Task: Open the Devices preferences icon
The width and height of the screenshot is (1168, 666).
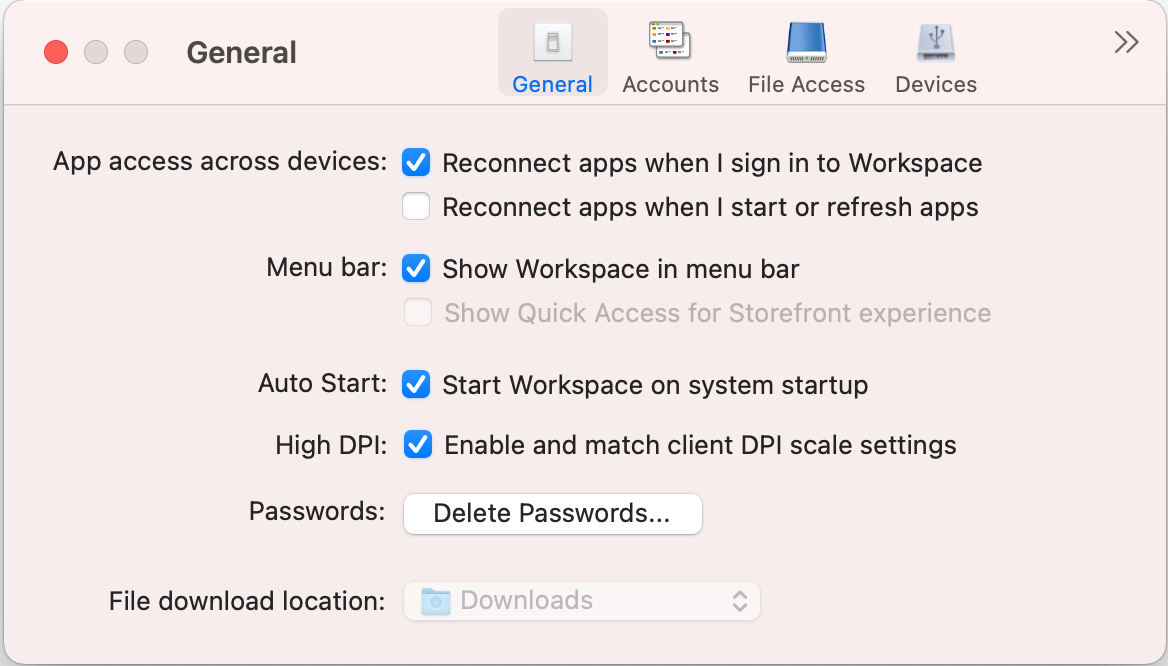Action: click(x=935, y=40)
